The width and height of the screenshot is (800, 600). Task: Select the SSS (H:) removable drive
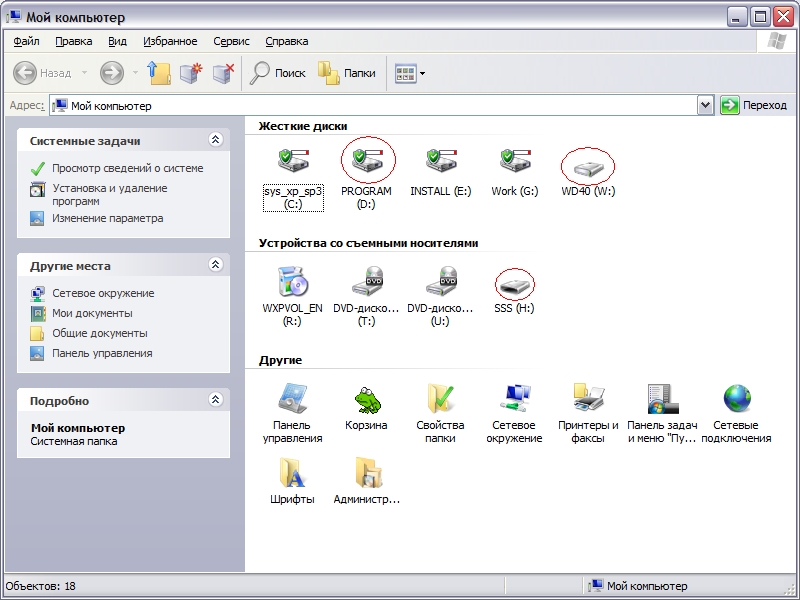pyautogui.click(x=514, y=284)
